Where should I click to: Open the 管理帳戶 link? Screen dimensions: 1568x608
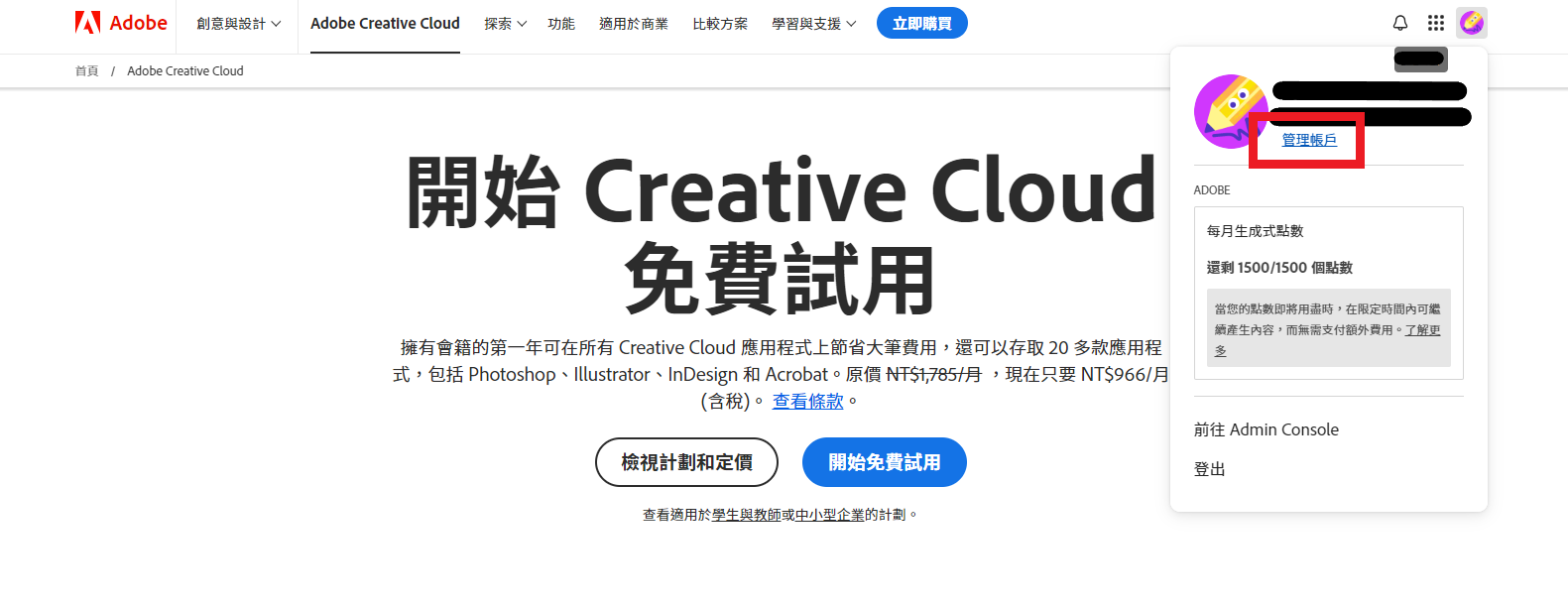click(1309, 140)
